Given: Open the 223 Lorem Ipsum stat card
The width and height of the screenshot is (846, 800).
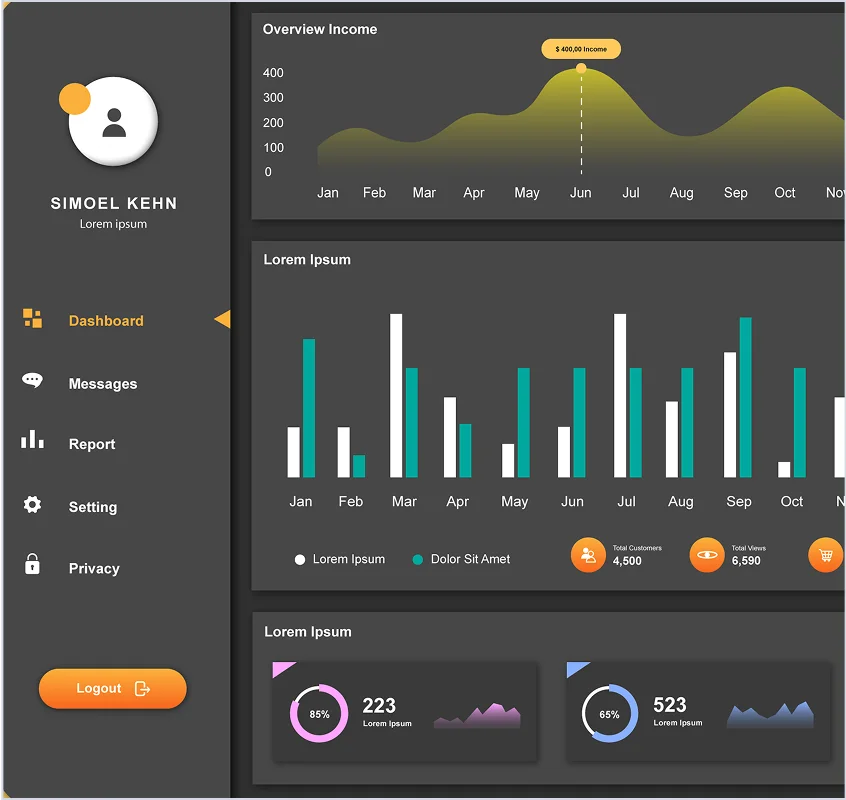Looking at the screenshot, I should pyautogui.click(x=405, y=712).
